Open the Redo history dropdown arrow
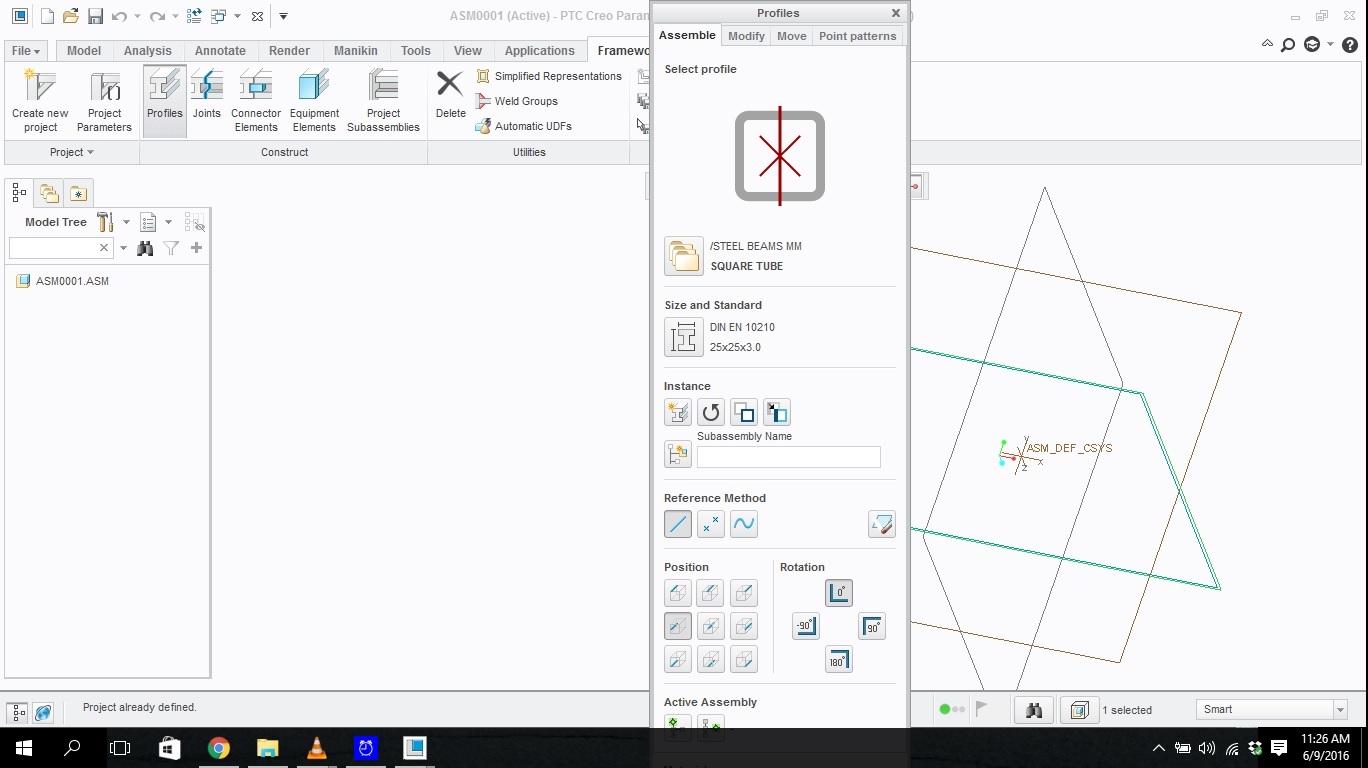The height and width of the screenshot is (768, 1368). (x=174, y=16)
